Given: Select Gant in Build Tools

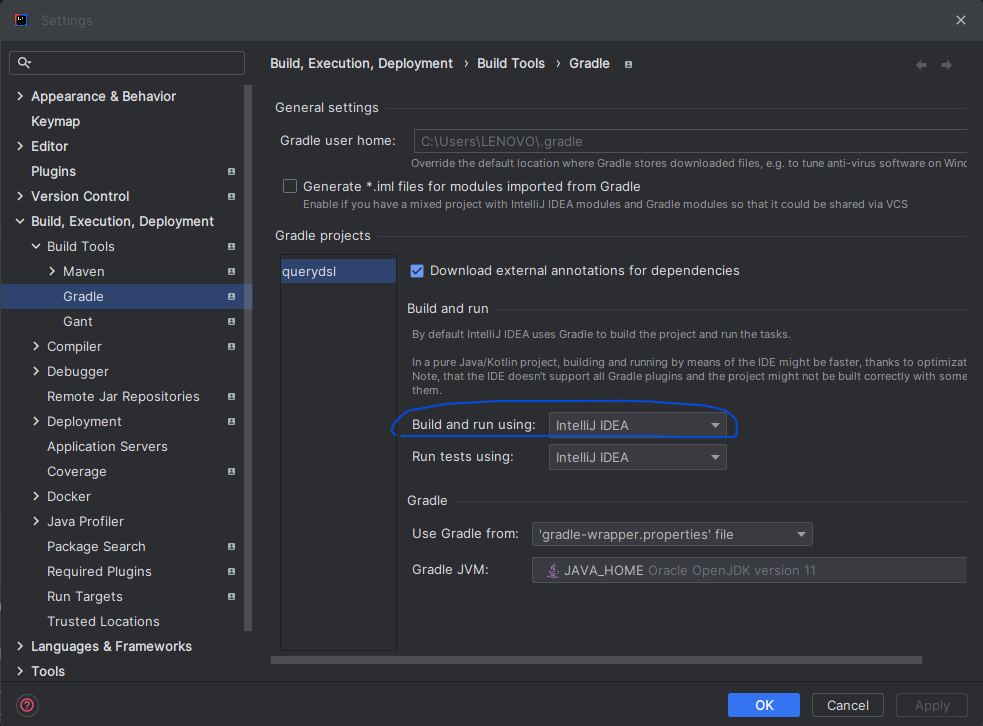Looking at the screenshot, I should [78, 322].
